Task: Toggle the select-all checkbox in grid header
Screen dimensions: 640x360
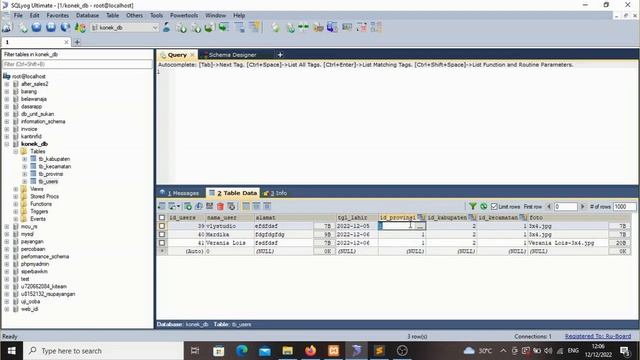Action: coord(162,218)
